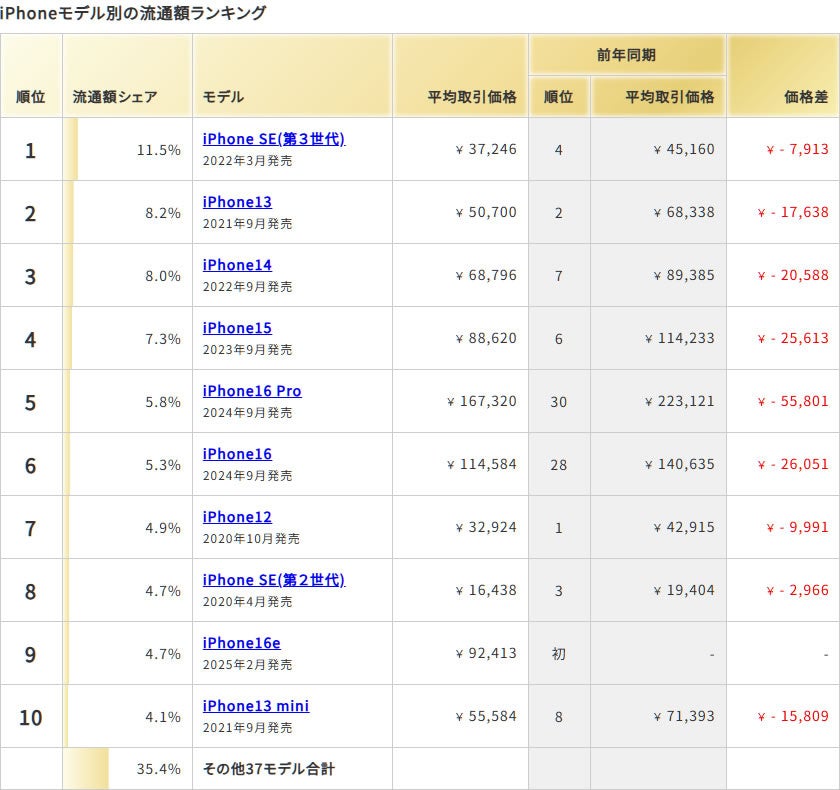
Task: Click previous-year price ¥ 89,385
Action: [x=684, y=275]
